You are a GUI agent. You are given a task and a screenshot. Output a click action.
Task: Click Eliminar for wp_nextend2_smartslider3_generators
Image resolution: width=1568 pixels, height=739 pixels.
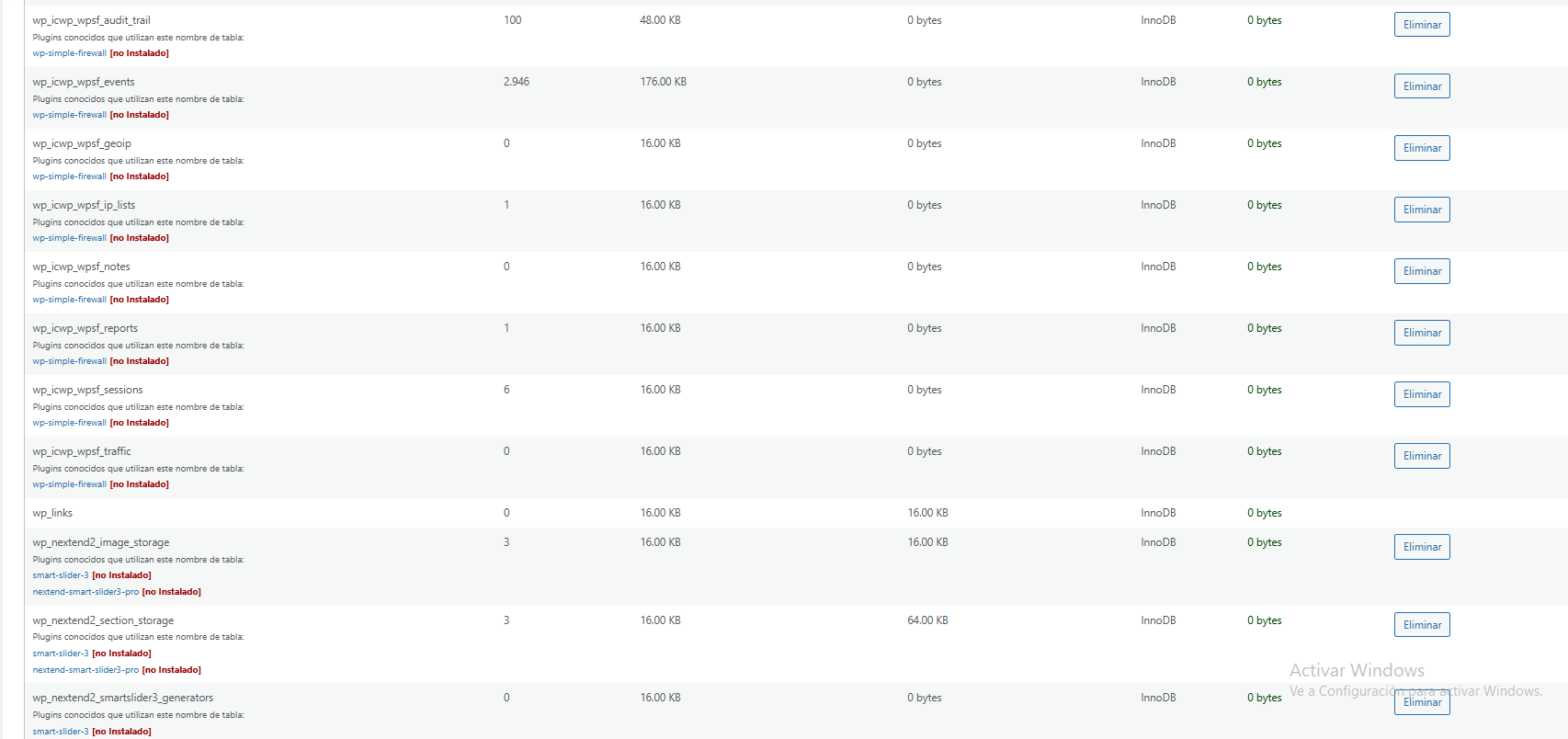[x=1422, y=702]
